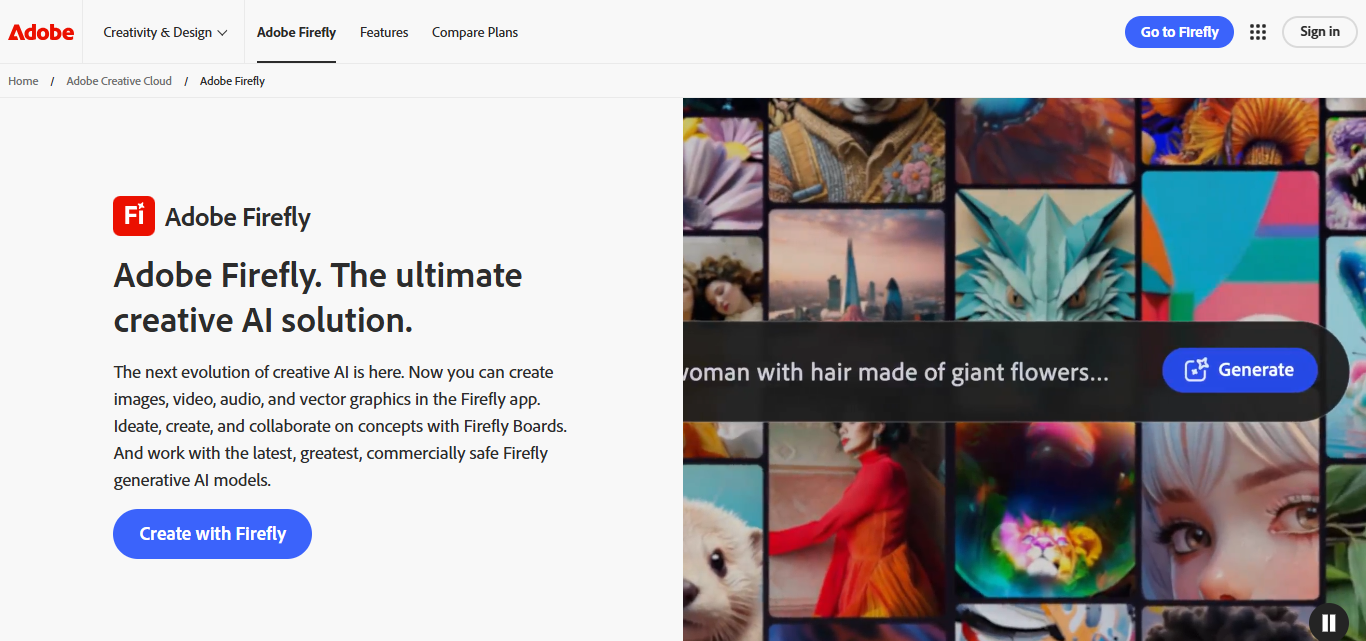Click the Sign in button

[x=1320, y=32]
